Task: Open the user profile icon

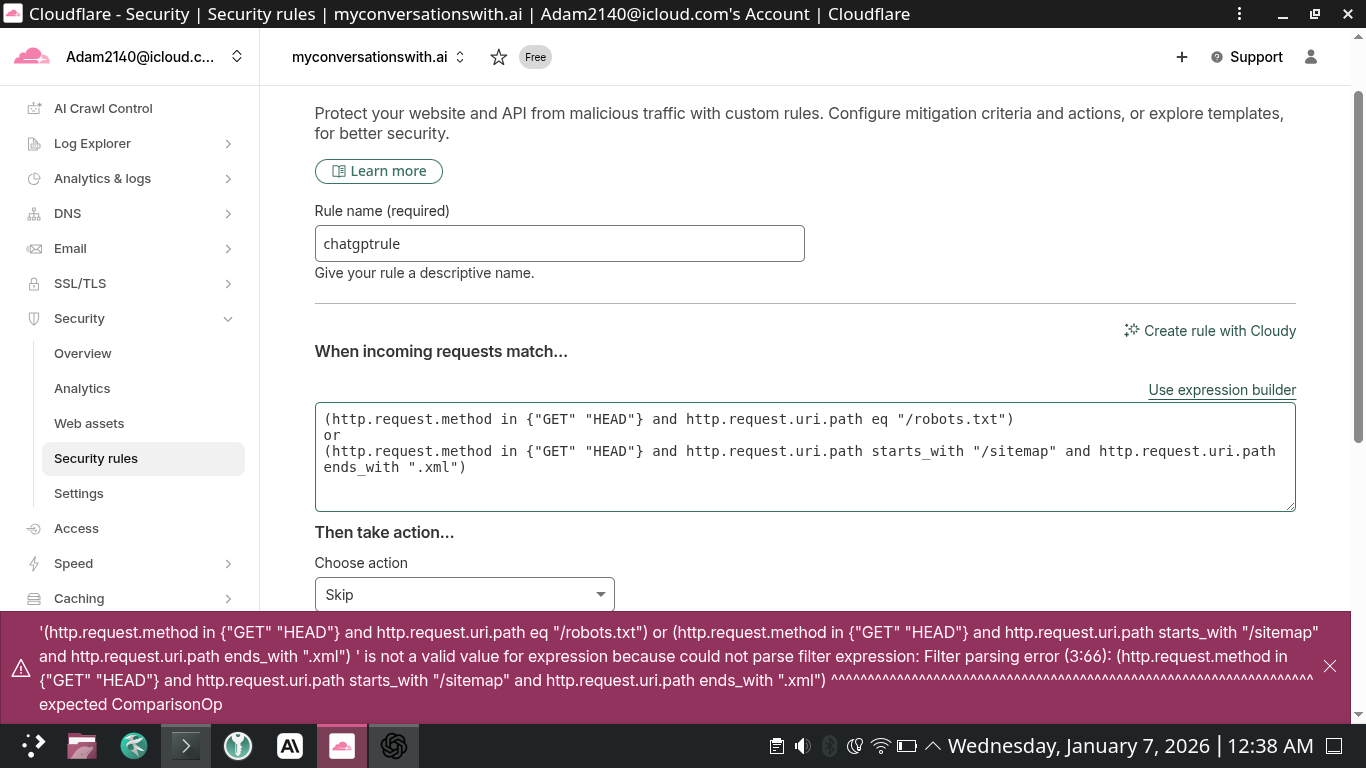Action: click(x=1311, y=57)
